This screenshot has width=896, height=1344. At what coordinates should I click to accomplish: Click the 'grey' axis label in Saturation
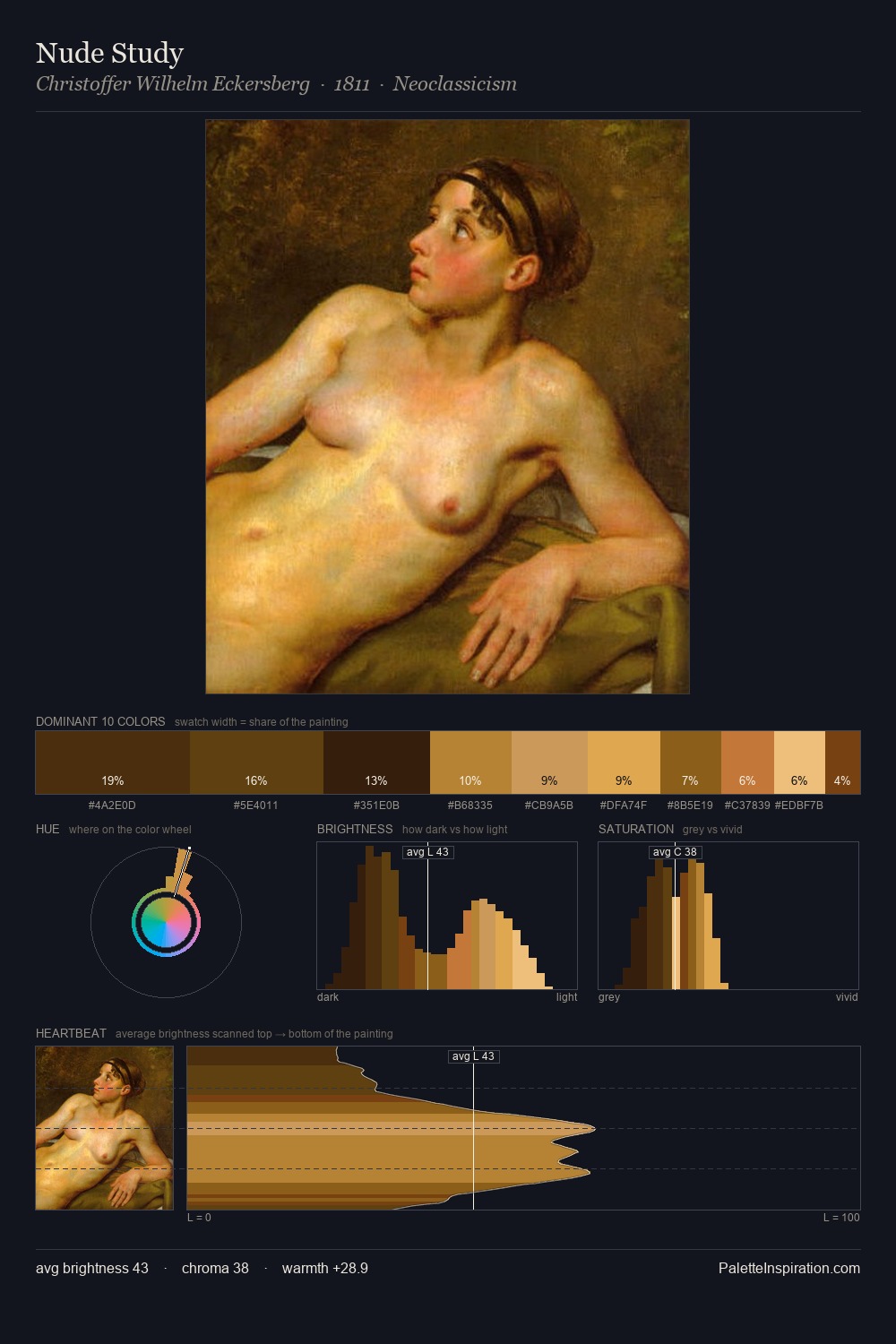(x=609, y=997)
